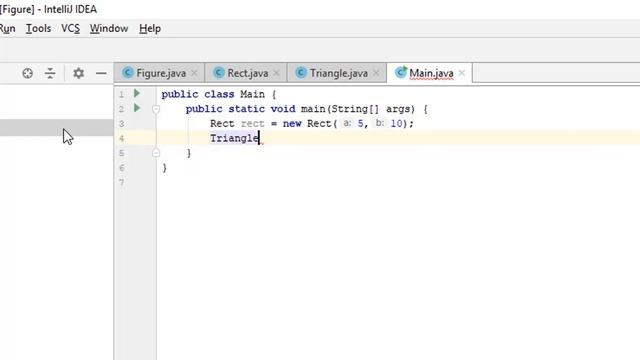This screenshot has height=360, width=640.
Task: Close the Figure.java tab
Action: 194,73
